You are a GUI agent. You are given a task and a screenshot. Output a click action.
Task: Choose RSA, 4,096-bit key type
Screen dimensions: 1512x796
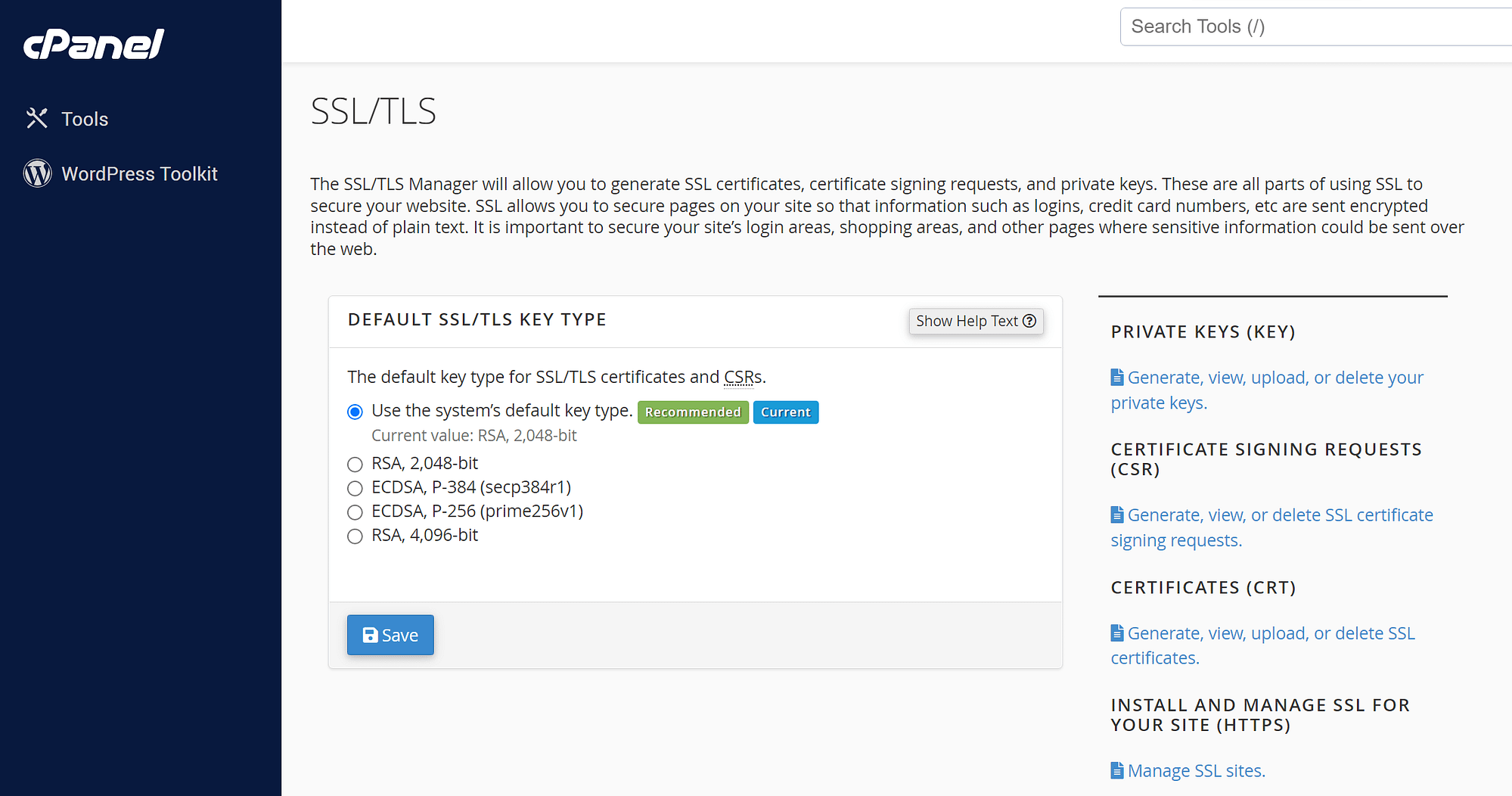355,536
